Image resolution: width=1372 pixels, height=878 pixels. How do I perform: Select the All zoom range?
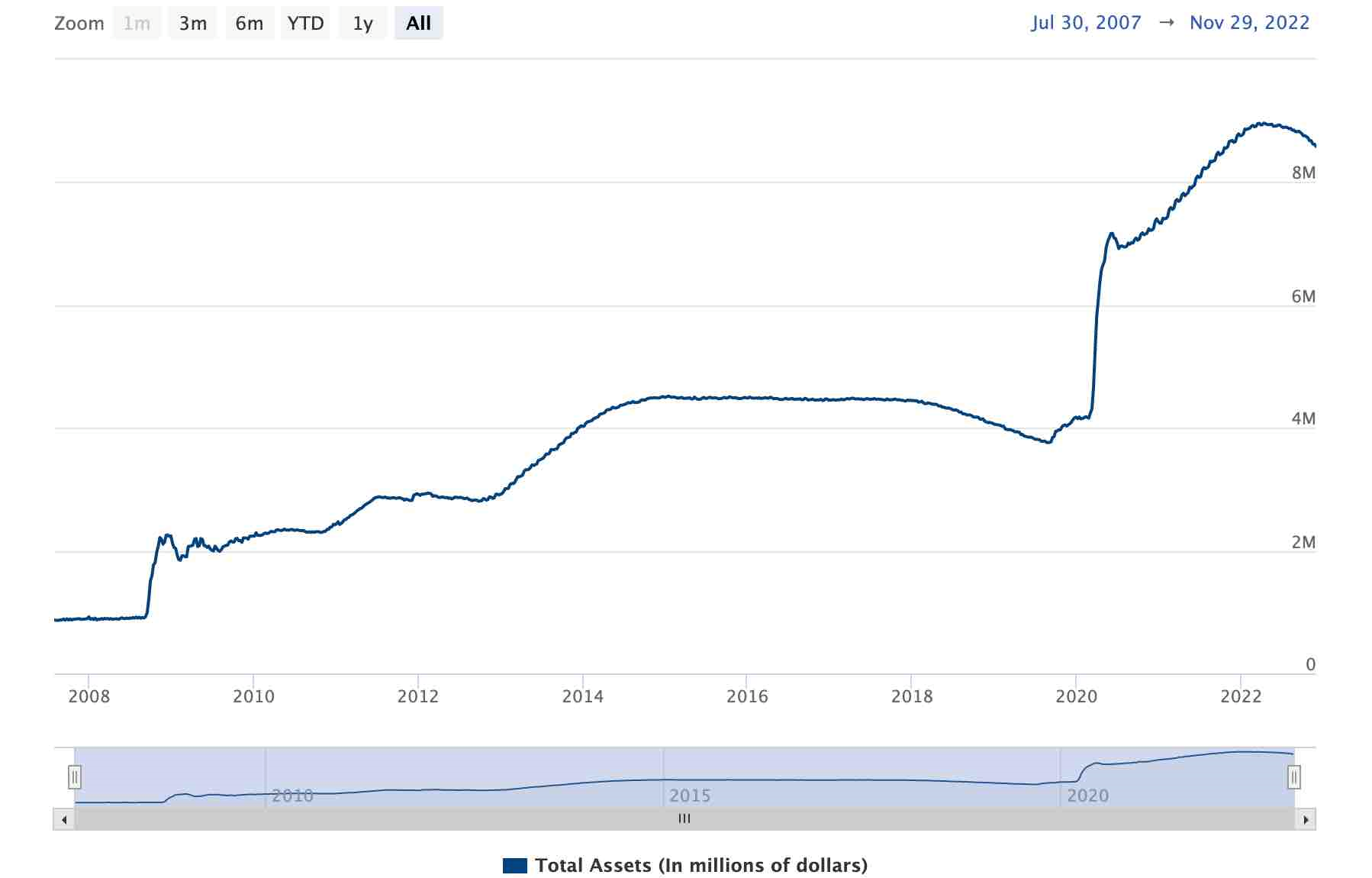[418, 24]
